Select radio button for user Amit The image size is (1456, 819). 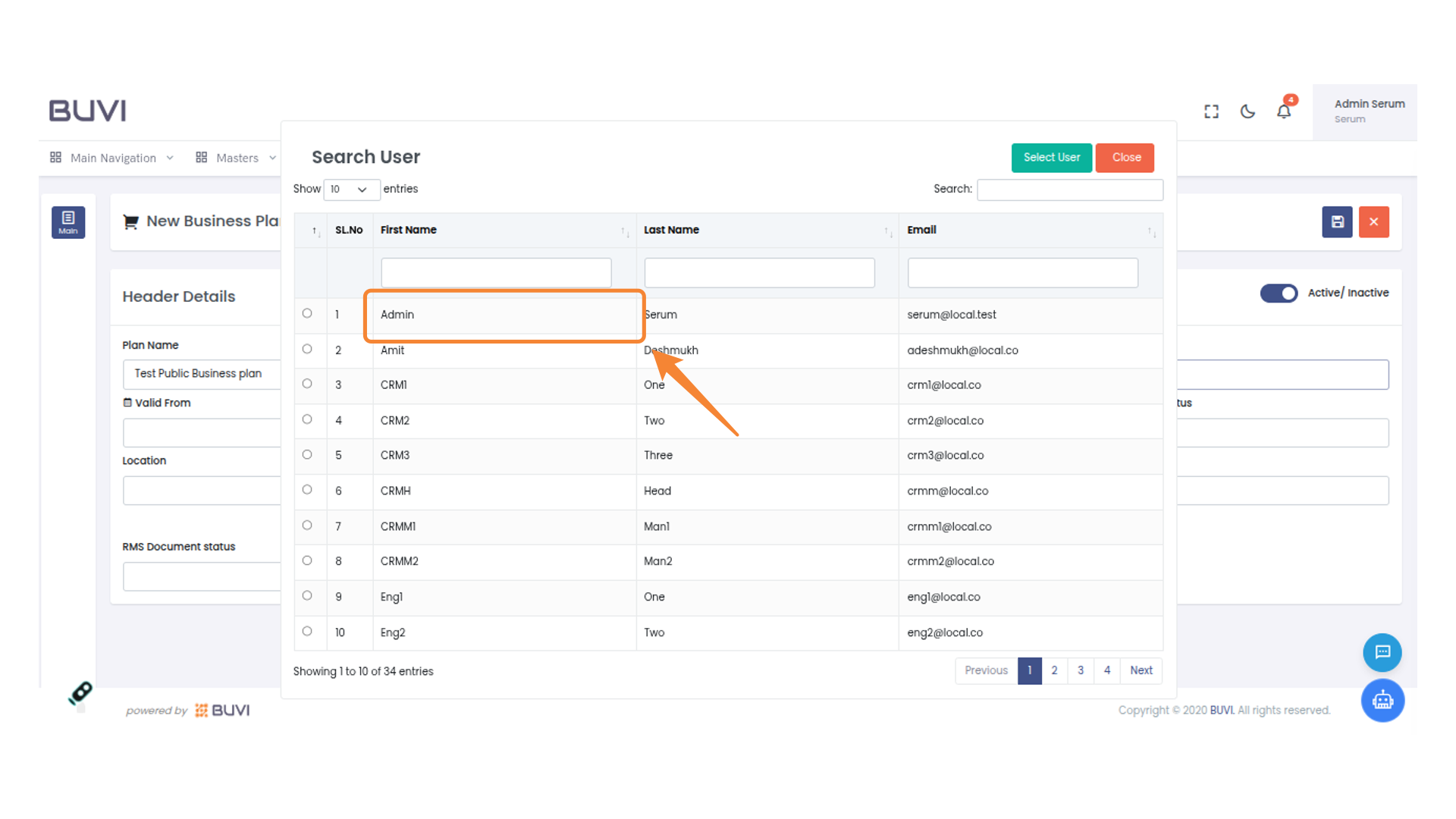[x=307, y=349]
